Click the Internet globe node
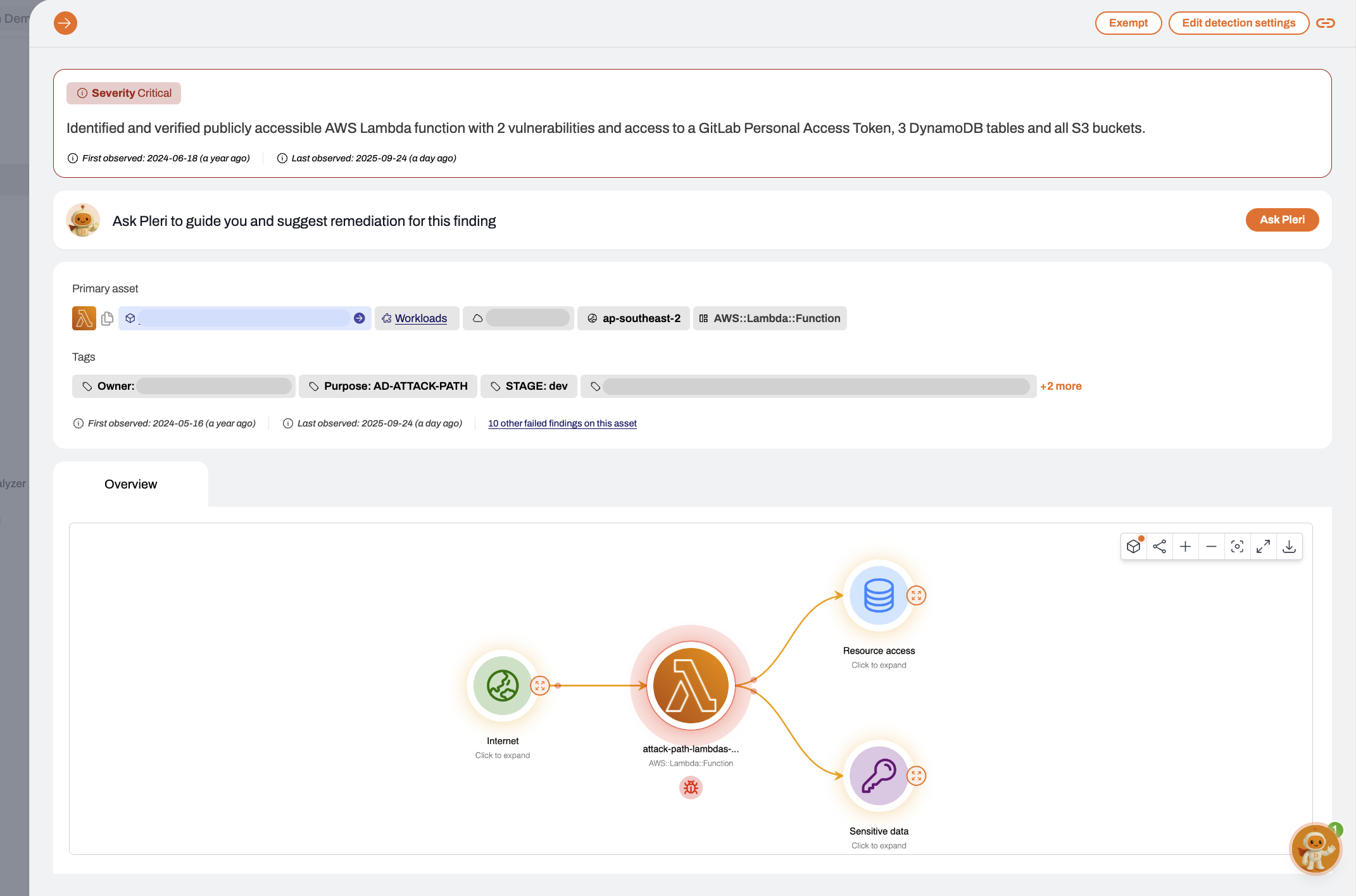 pyautogui.click(x=503, y=686)
